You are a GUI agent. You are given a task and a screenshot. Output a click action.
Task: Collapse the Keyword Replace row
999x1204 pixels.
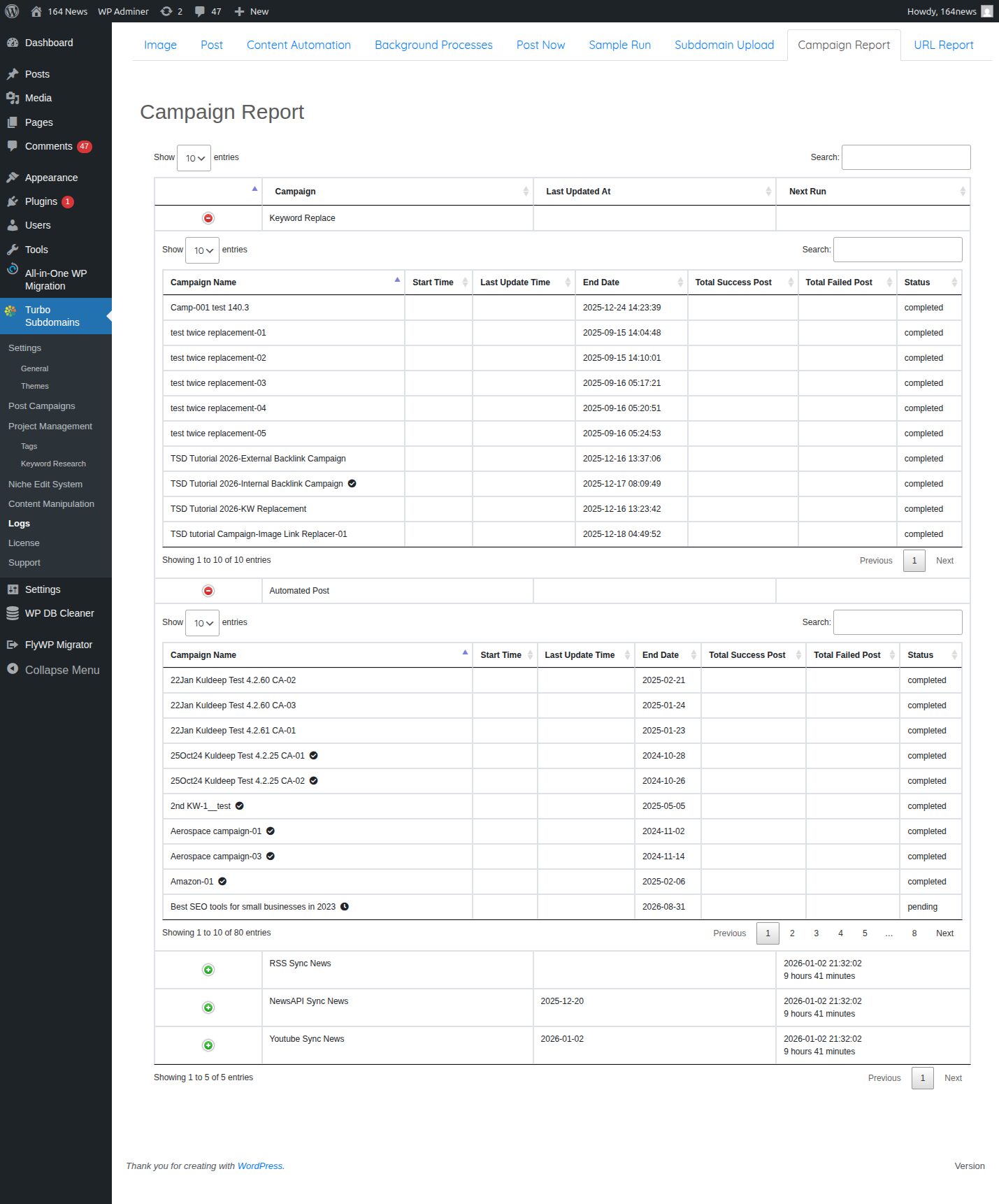tap(208, 218)
